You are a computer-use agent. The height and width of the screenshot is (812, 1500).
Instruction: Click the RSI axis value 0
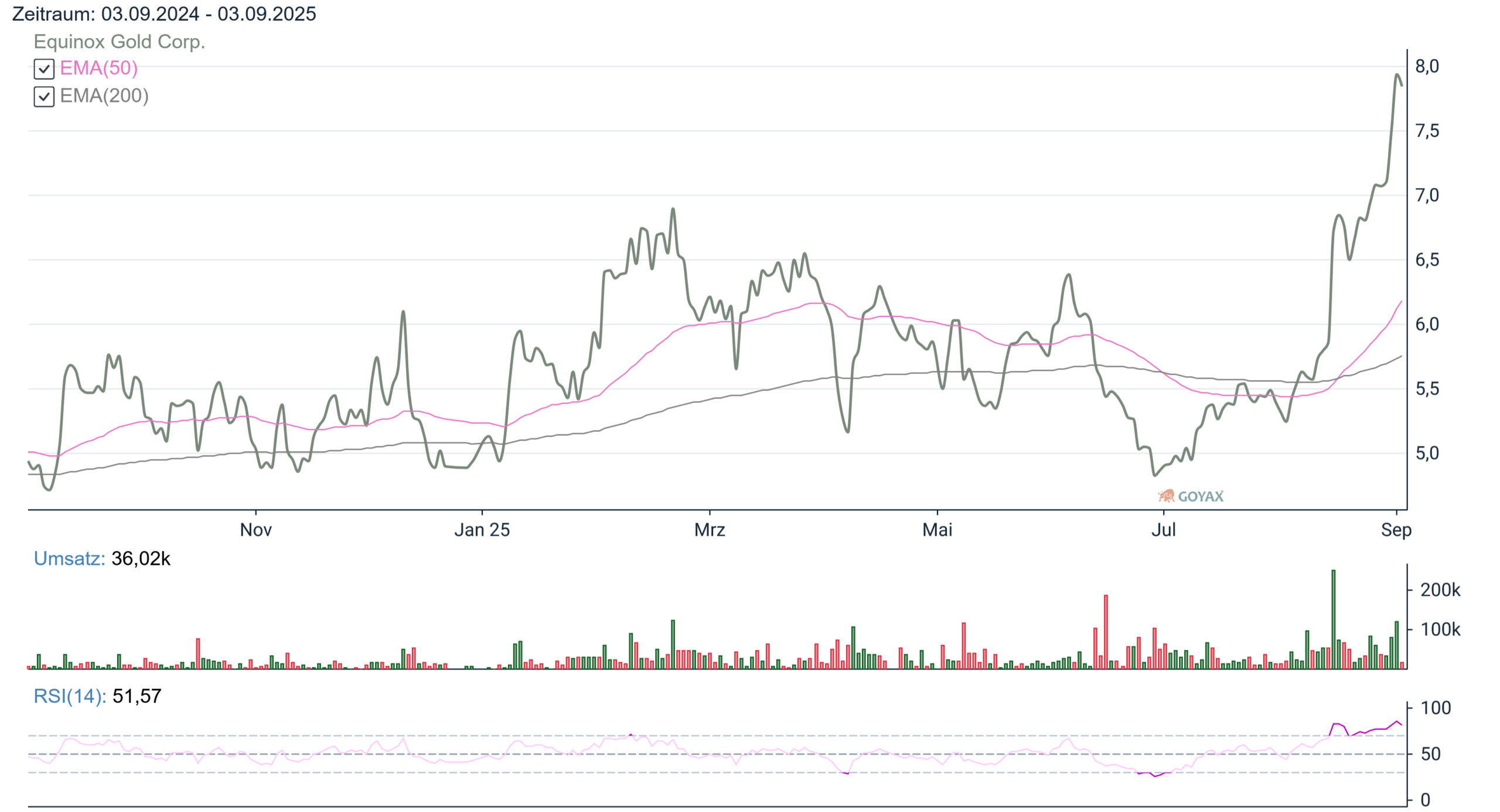1425,800
